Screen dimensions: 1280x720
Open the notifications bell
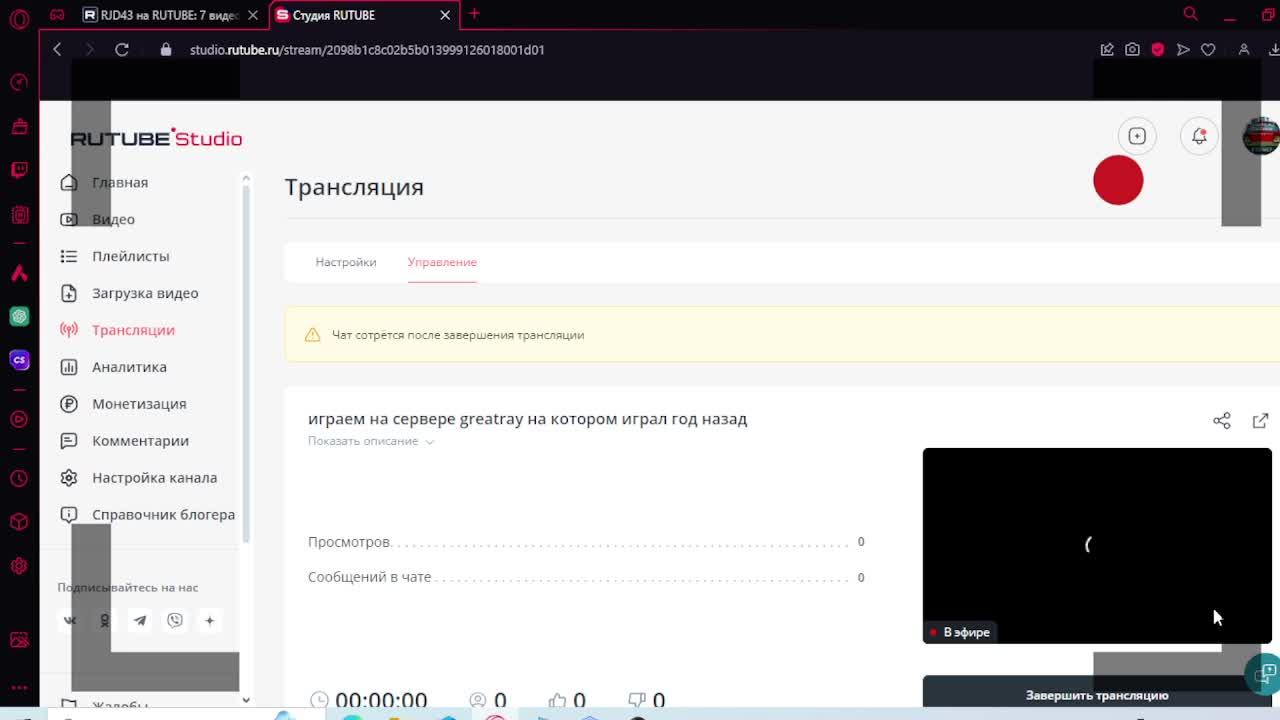coord(1199,136)
